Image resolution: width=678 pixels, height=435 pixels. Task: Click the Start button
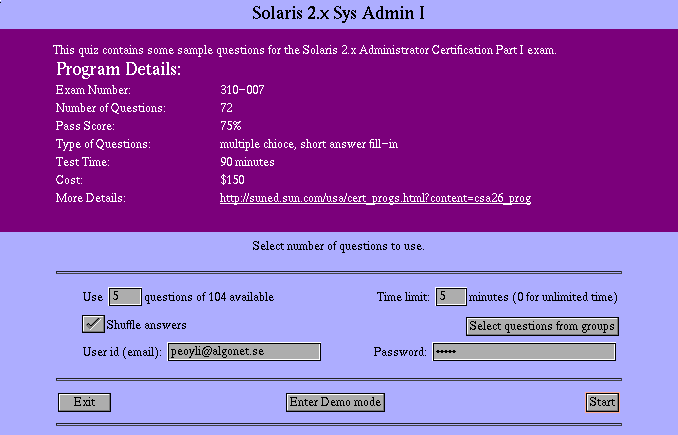click(602, 402)
